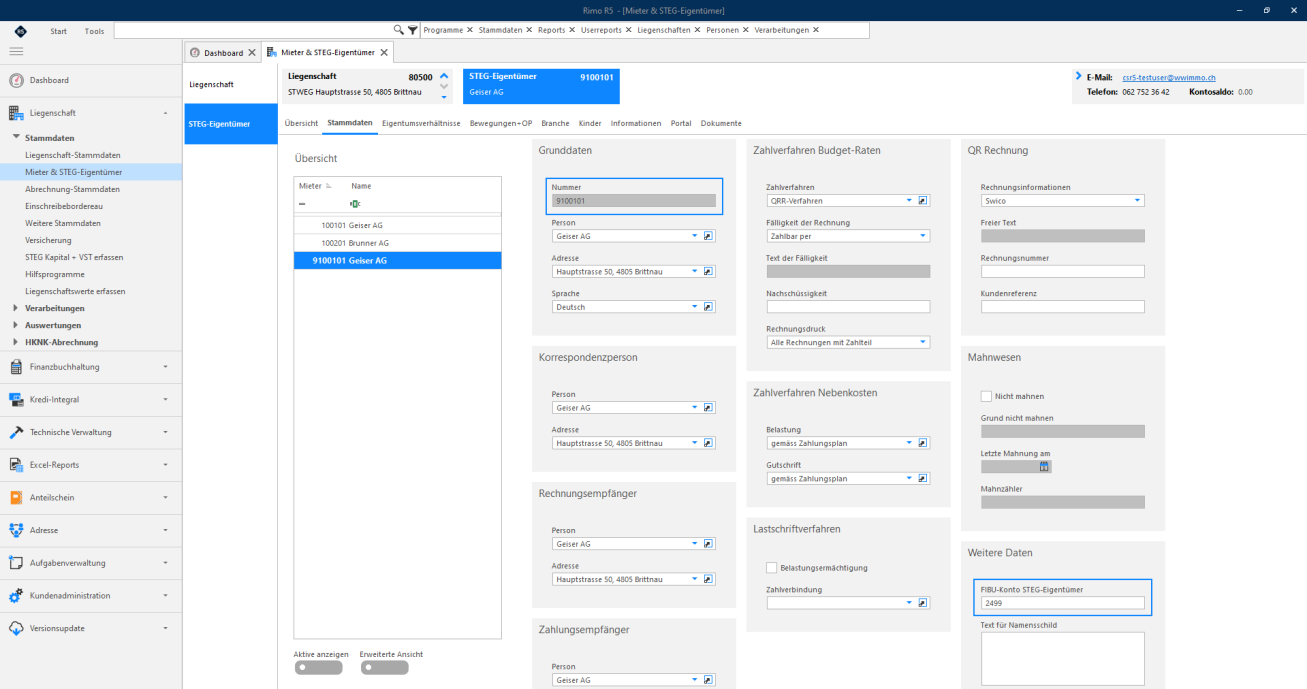
Task: Click the search magnifier icon
Action: coord(399,30)
